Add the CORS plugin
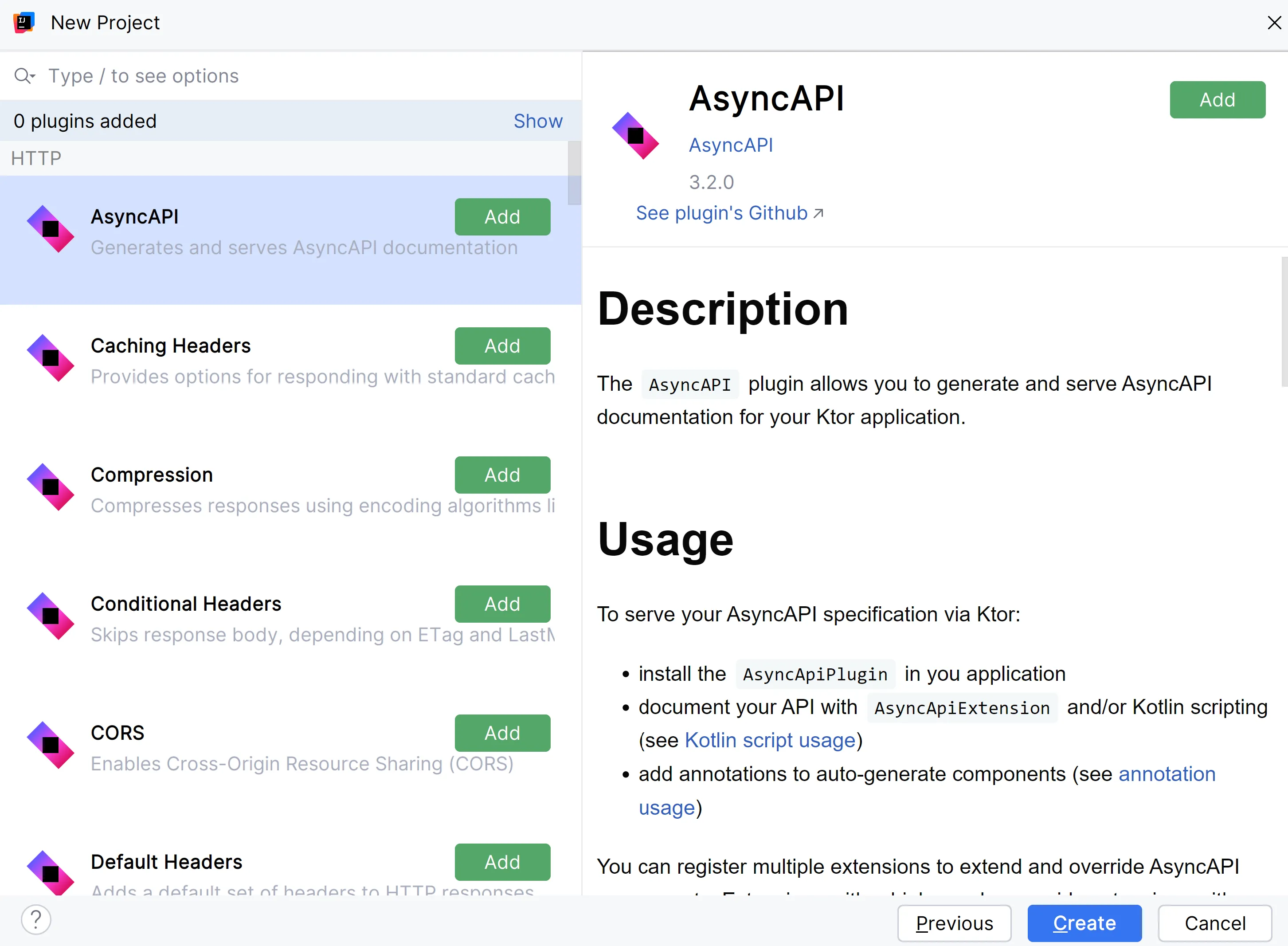 pyautogui.click(x=502, y=733)
